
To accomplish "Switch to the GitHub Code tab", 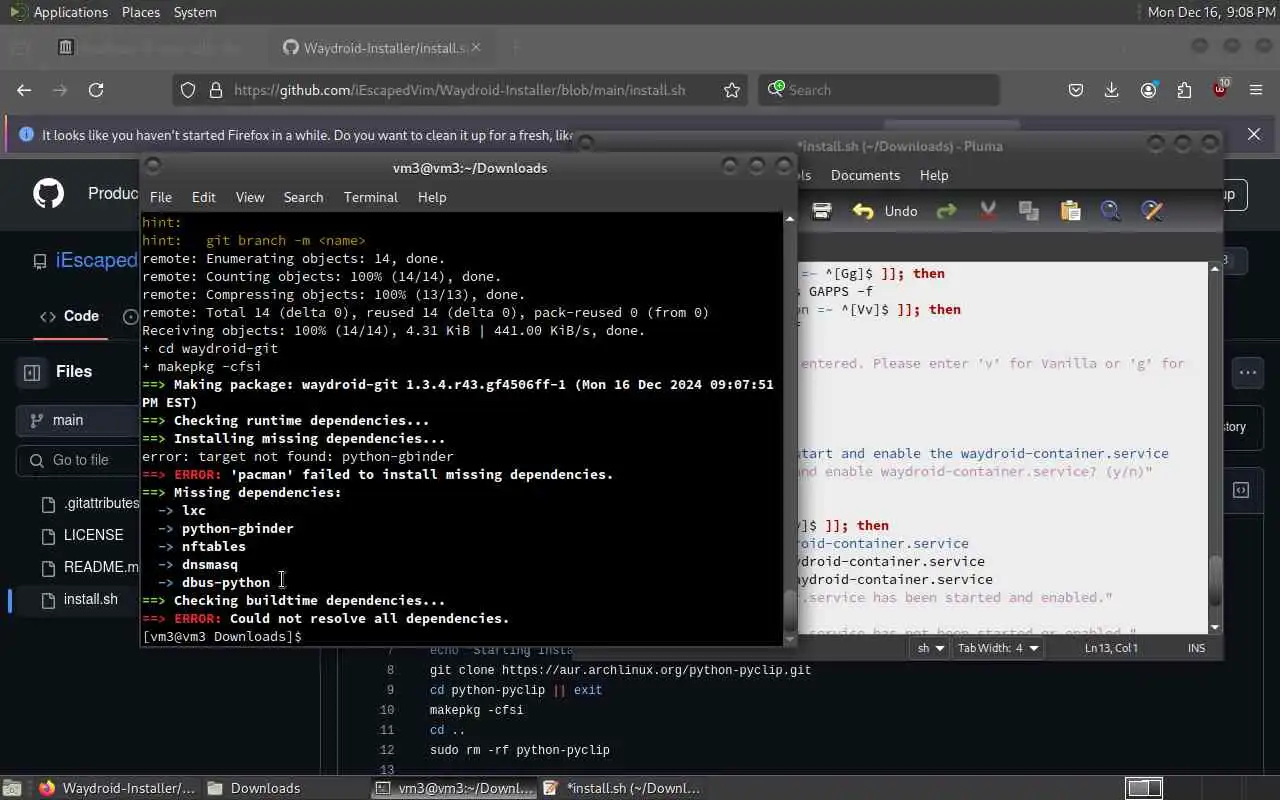I will pos(69,316).
